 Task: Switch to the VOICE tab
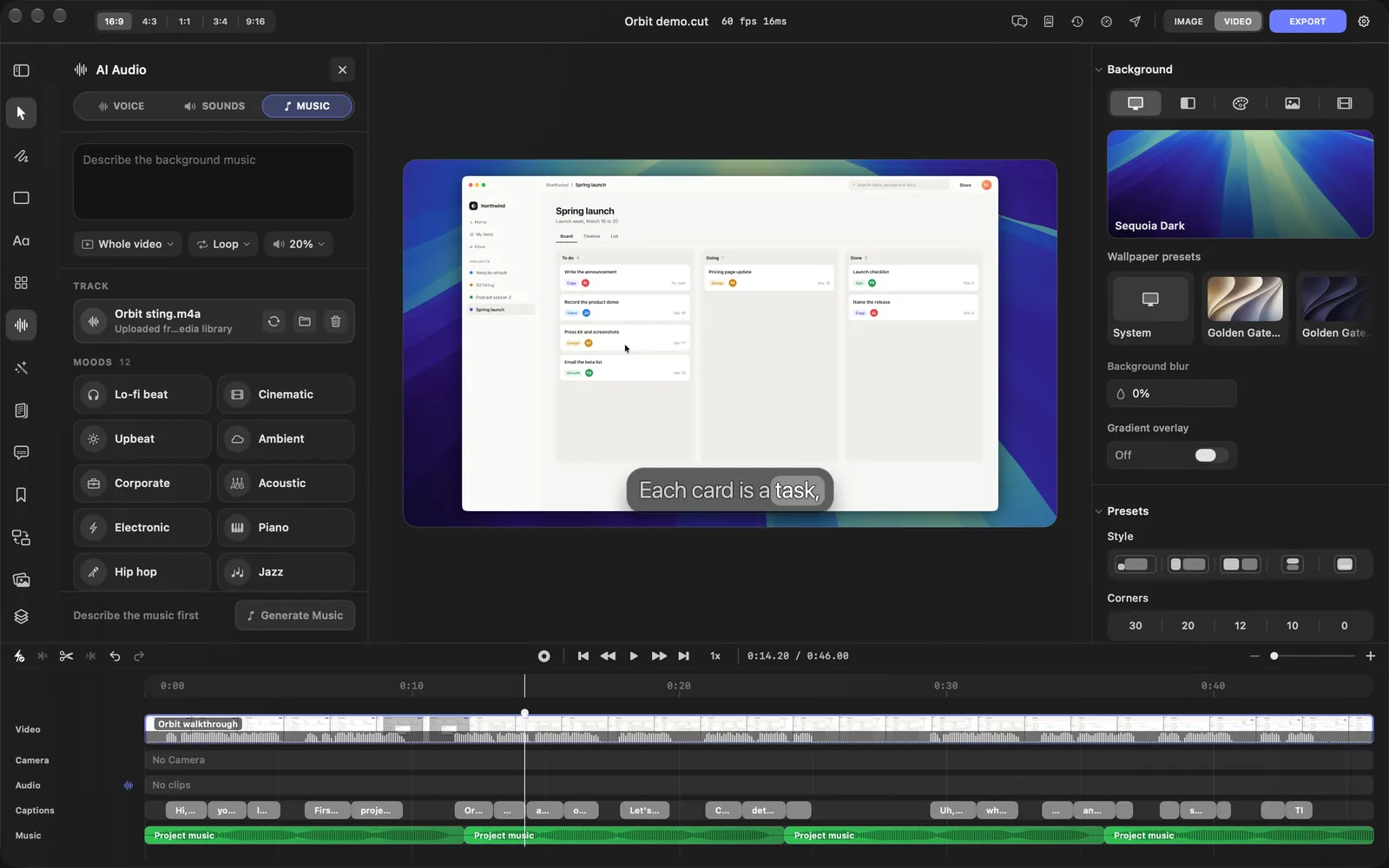pos(122,106)
